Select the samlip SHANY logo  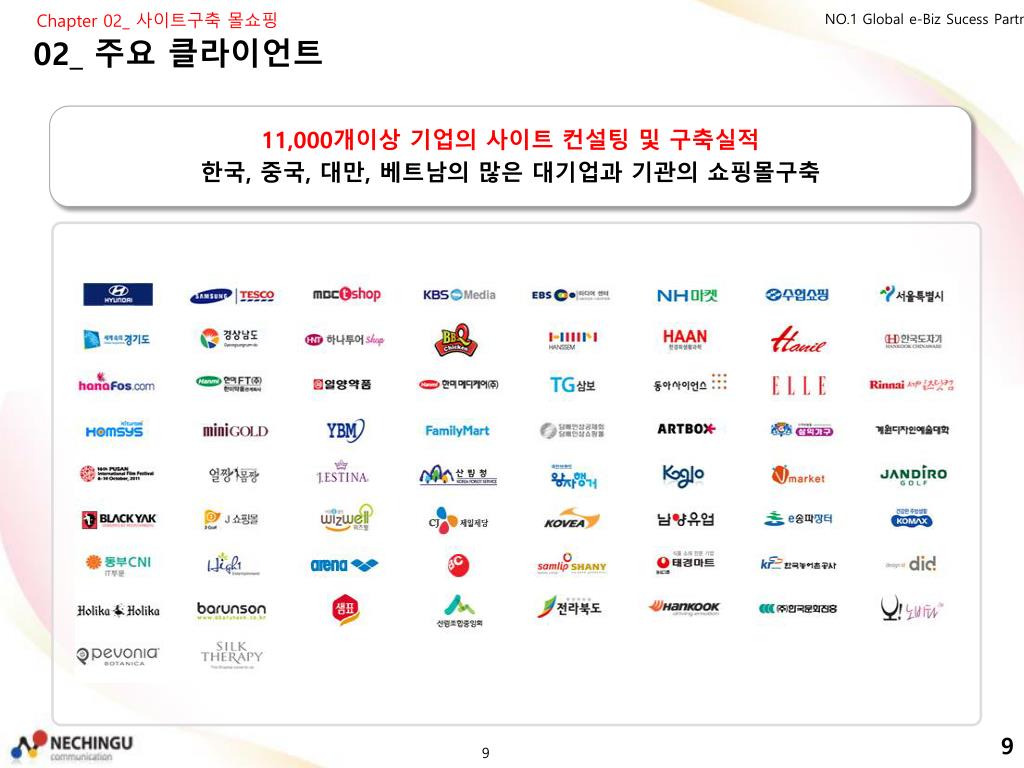(x=571, y=564)
